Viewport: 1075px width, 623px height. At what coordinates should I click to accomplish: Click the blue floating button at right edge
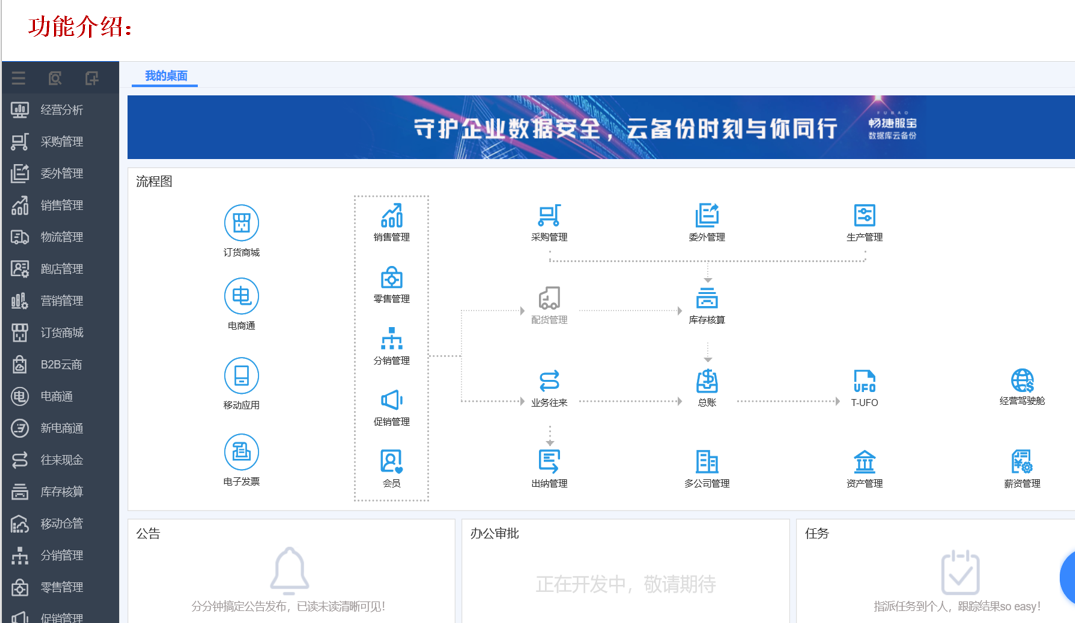pos(1067,576)
